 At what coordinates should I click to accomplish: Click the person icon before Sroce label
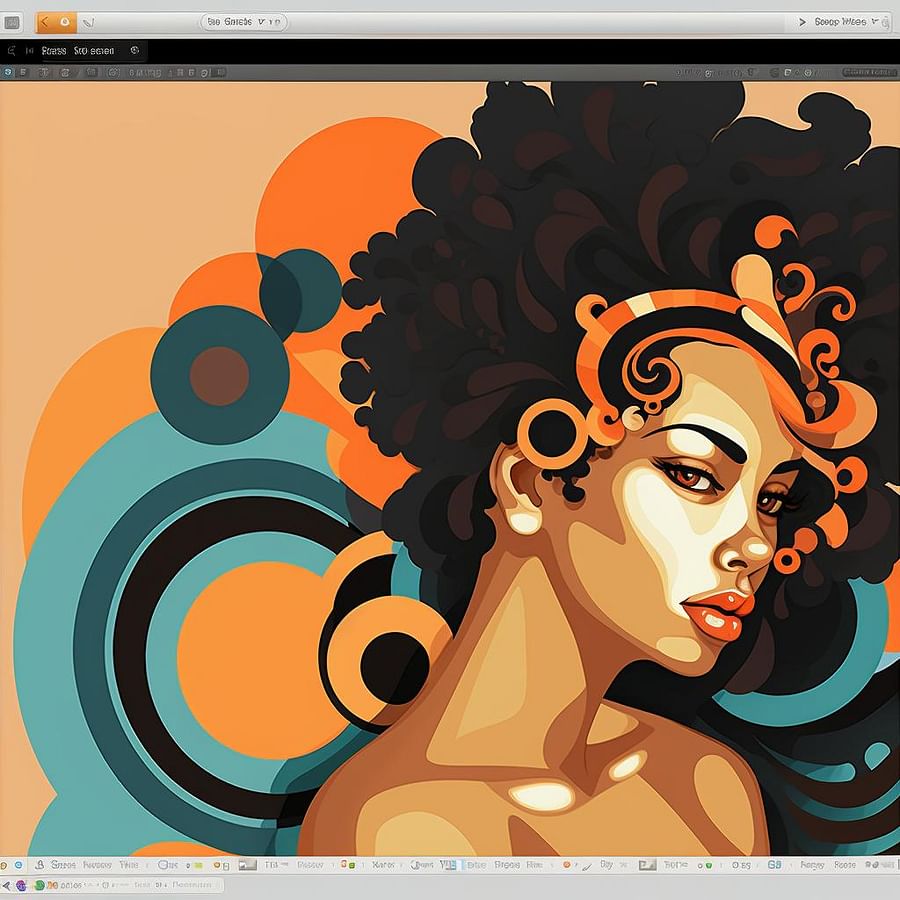click(39, 864)
